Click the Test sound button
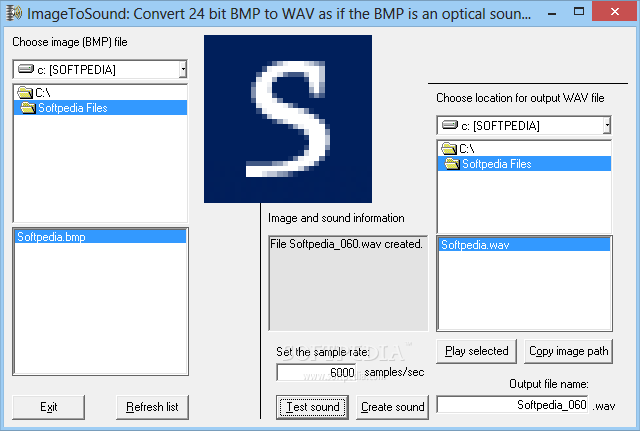Image resolution: width=640 pixels, height=431 pixels. click(312, 407)
